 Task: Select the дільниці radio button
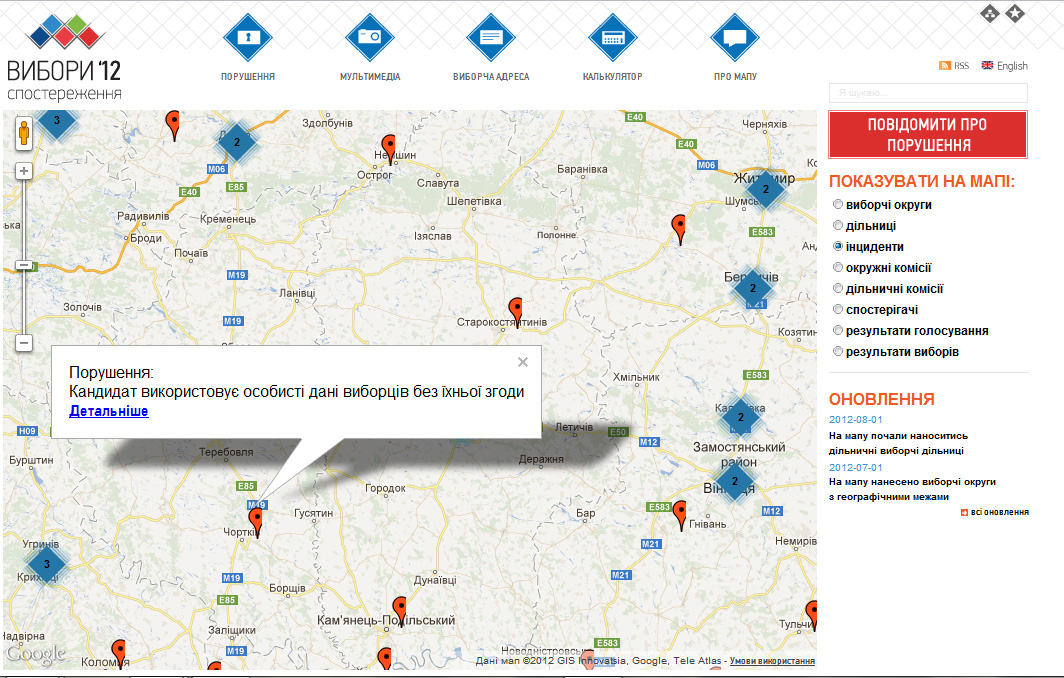(x=838, y=226)
